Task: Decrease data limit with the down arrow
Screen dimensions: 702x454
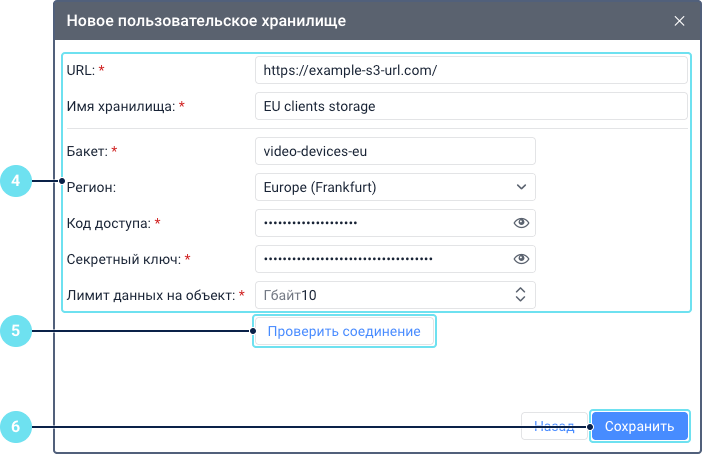Action: click(x=520, y=300)
